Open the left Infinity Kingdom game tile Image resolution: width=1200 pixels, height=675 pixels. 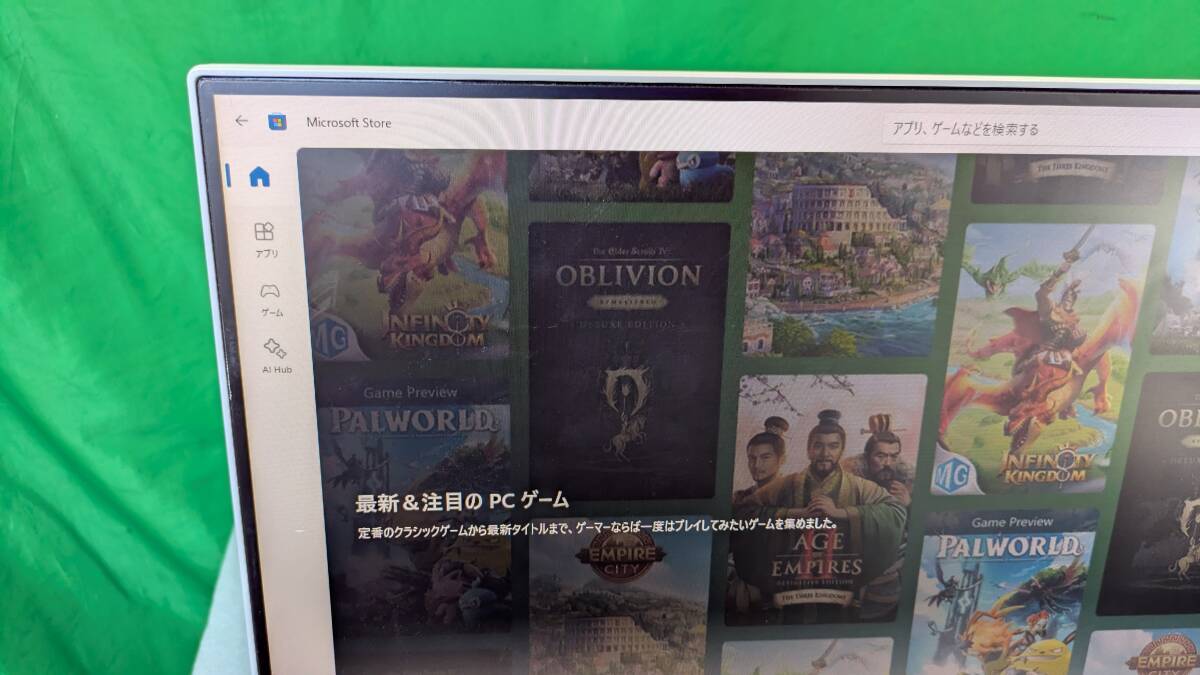pos(405,255)
